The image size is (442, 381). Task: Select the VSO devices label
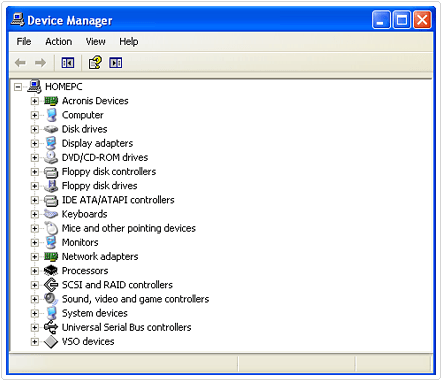88,342
